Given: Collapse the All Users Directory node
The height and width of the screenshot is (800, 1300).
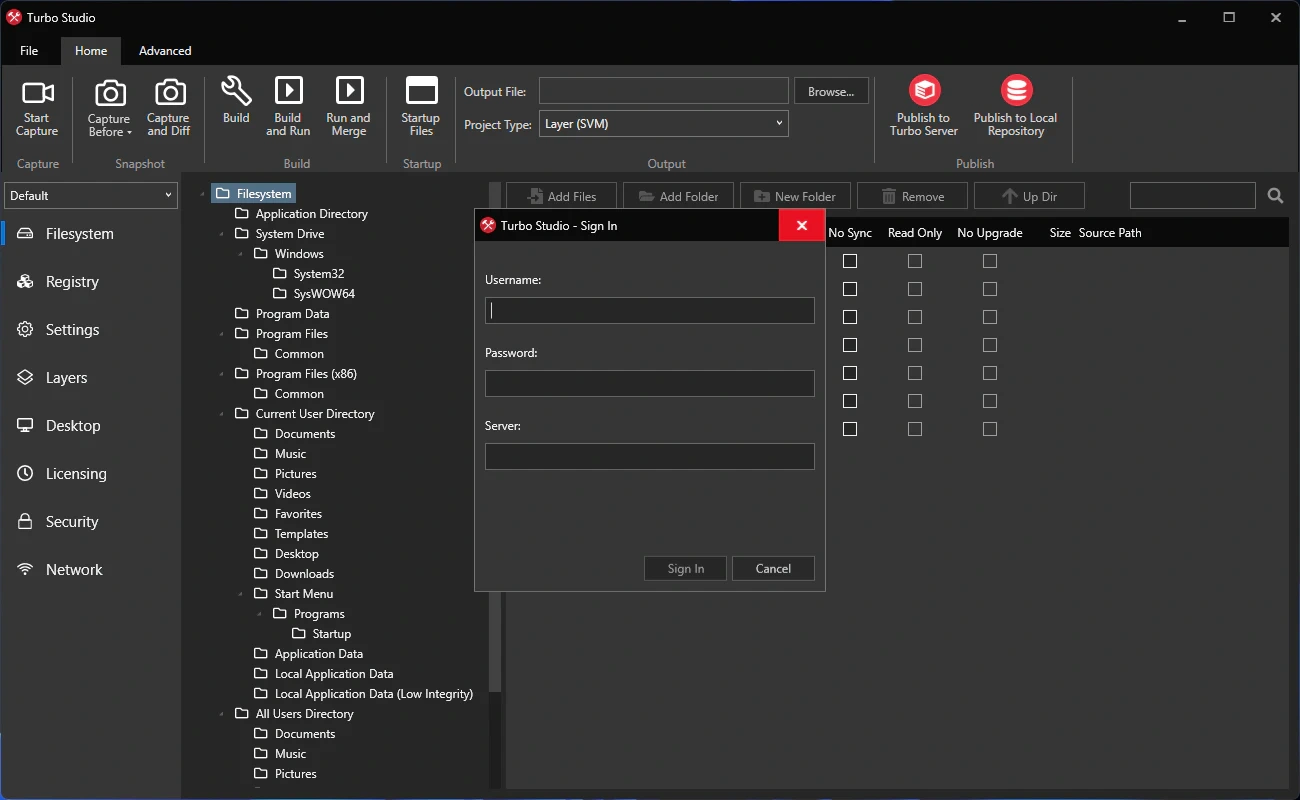Looking at the screenshot, I should 222,714.
